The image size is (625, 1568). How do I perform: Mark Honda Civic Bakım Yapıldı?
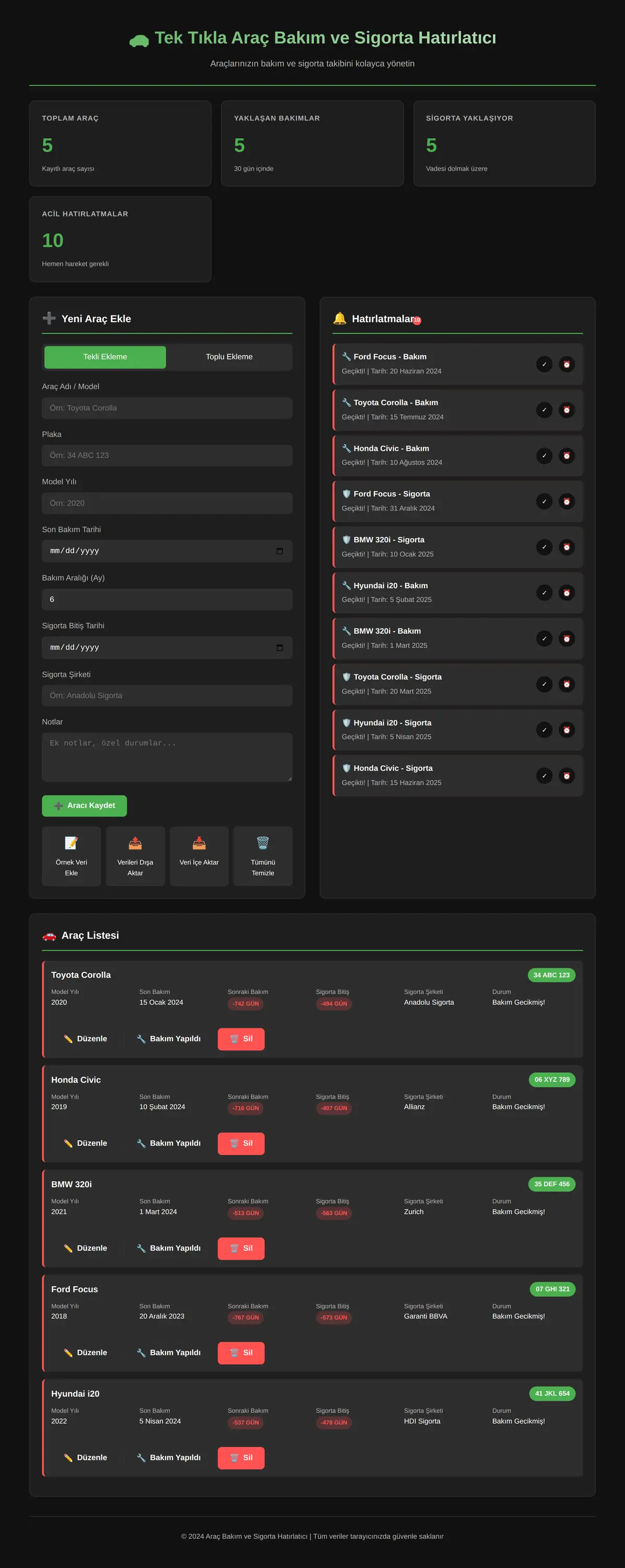(169, 1143)
